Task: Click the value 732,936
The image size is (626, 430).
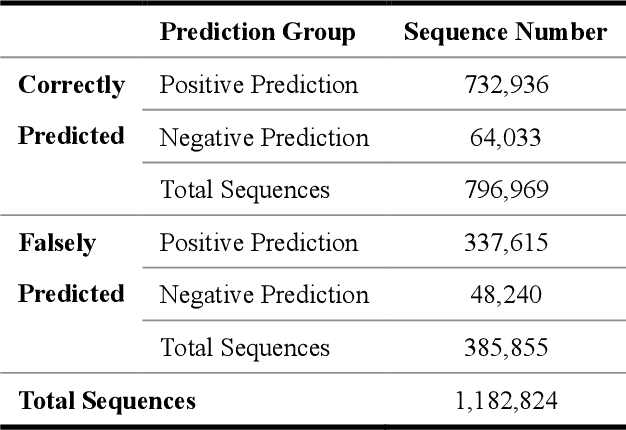Action: [x=506, y=85]
